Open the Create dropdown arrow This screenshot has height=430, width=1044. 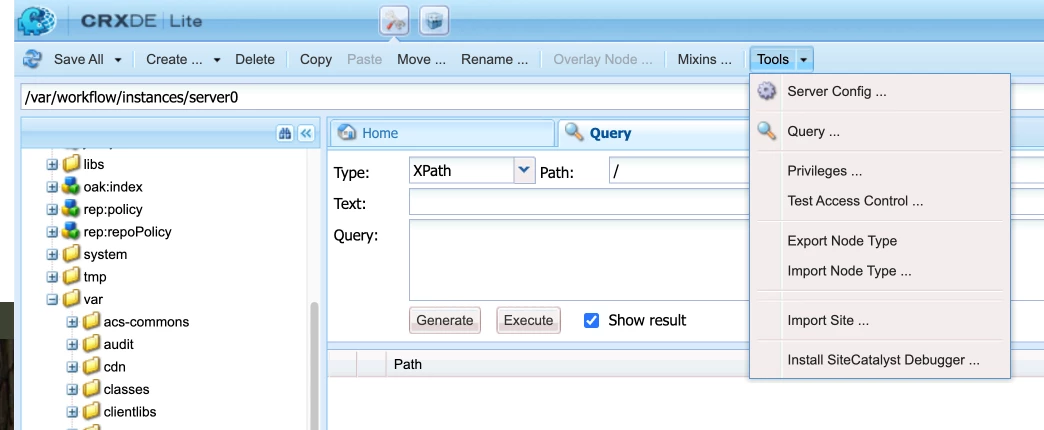[216, 60]
